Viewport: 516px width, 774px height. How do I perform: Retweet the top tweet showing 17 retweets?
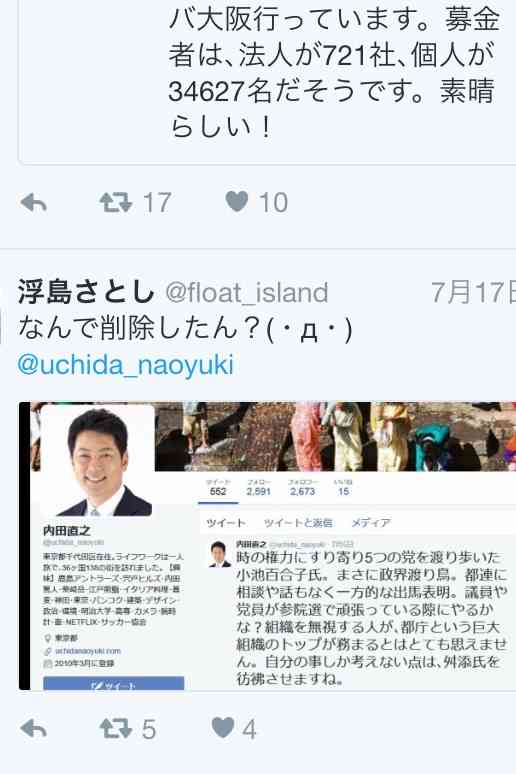(116, 202)
